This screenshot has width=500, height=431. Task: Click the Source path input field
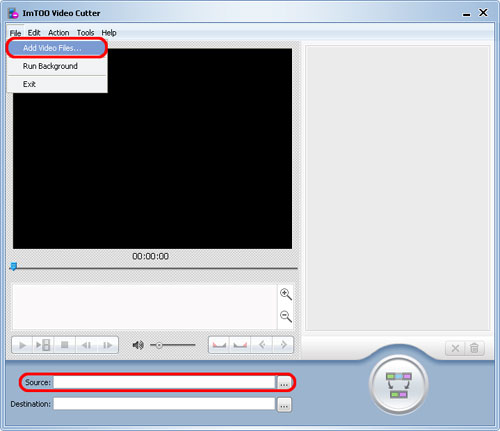pyautogui.click(x=164, y=382)
